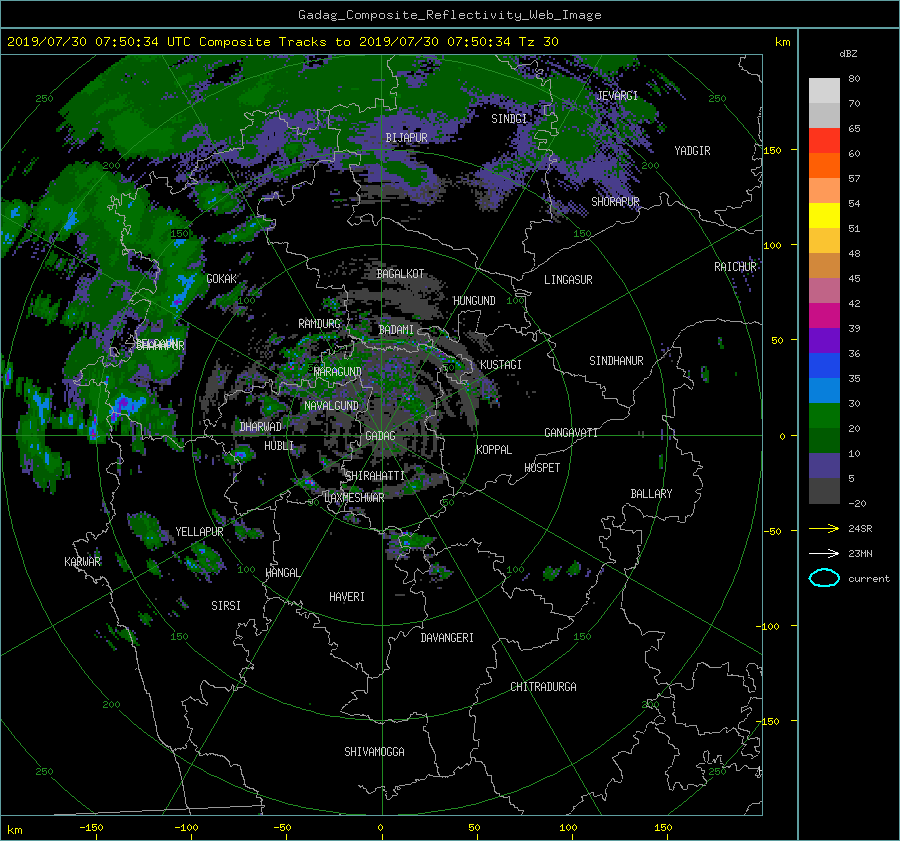
Task: Click the cyan 'current' ellipse legend icon
Action: point(824,578)
